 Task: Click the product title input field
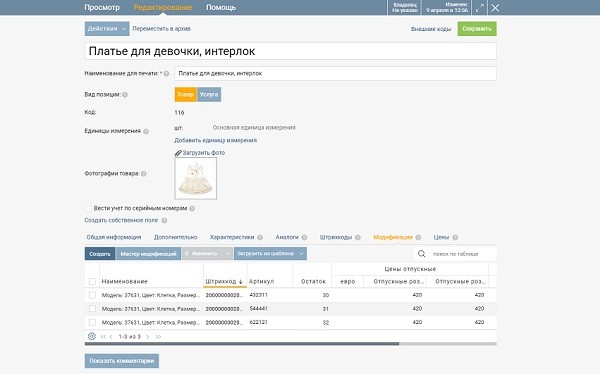(290, 51)
